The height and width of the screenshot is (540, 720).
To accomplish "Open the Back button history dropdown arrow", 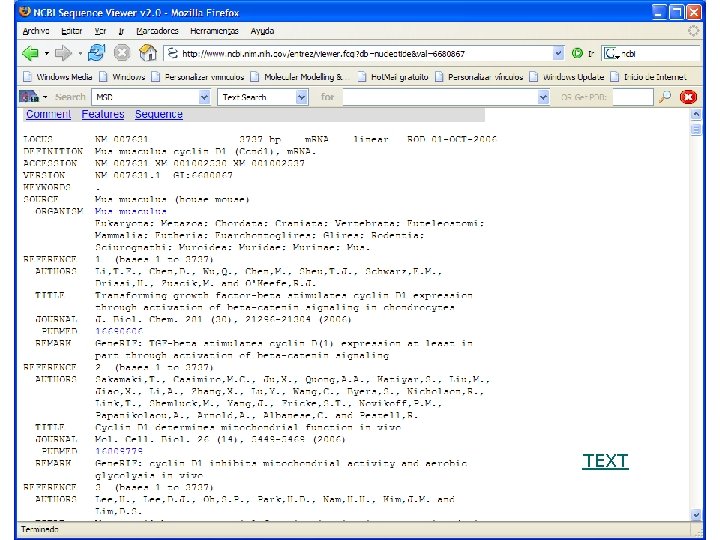I will click(x=46, y=54).
